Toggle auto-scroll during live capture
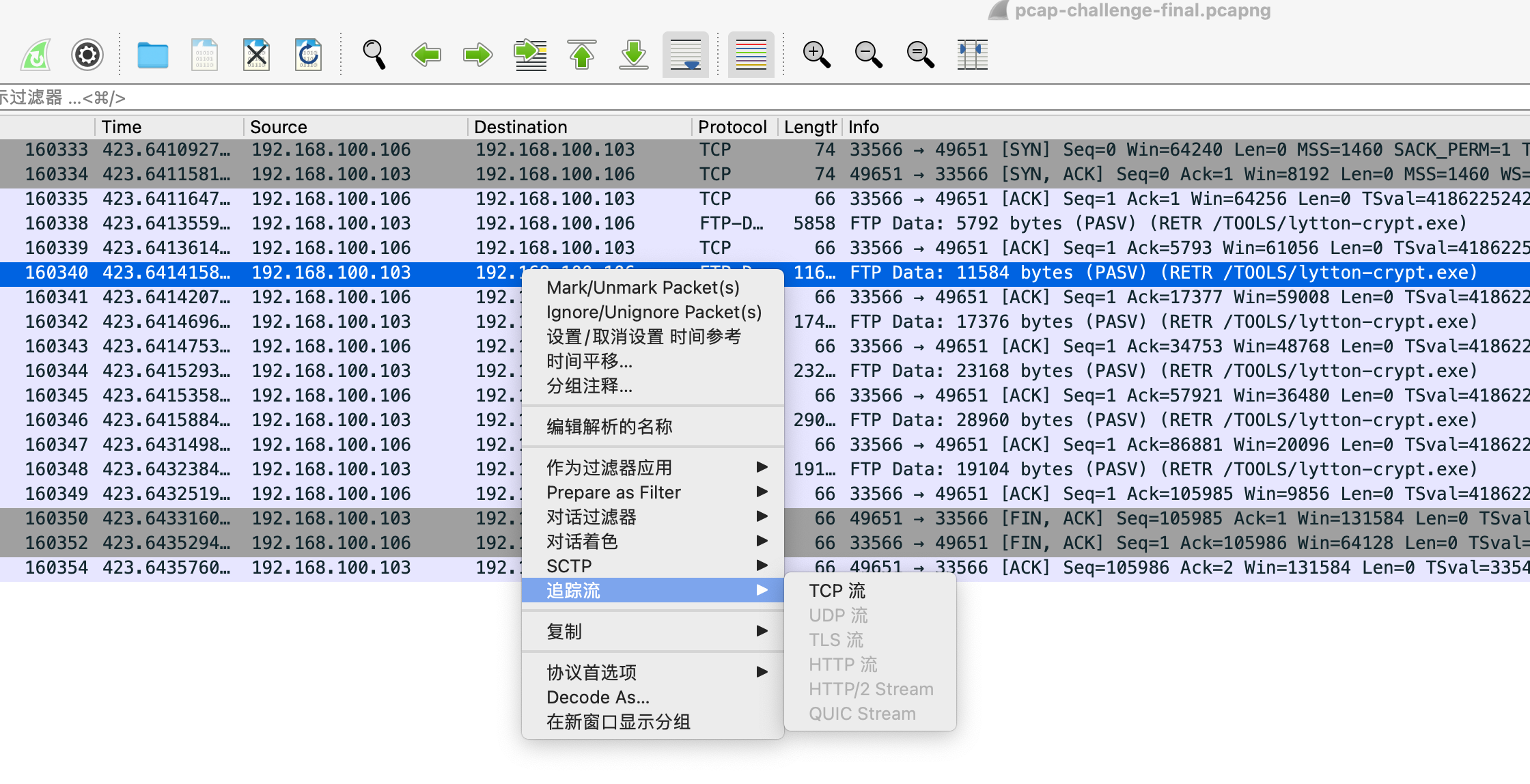The image size is (1530, 784). click(685, 55)
